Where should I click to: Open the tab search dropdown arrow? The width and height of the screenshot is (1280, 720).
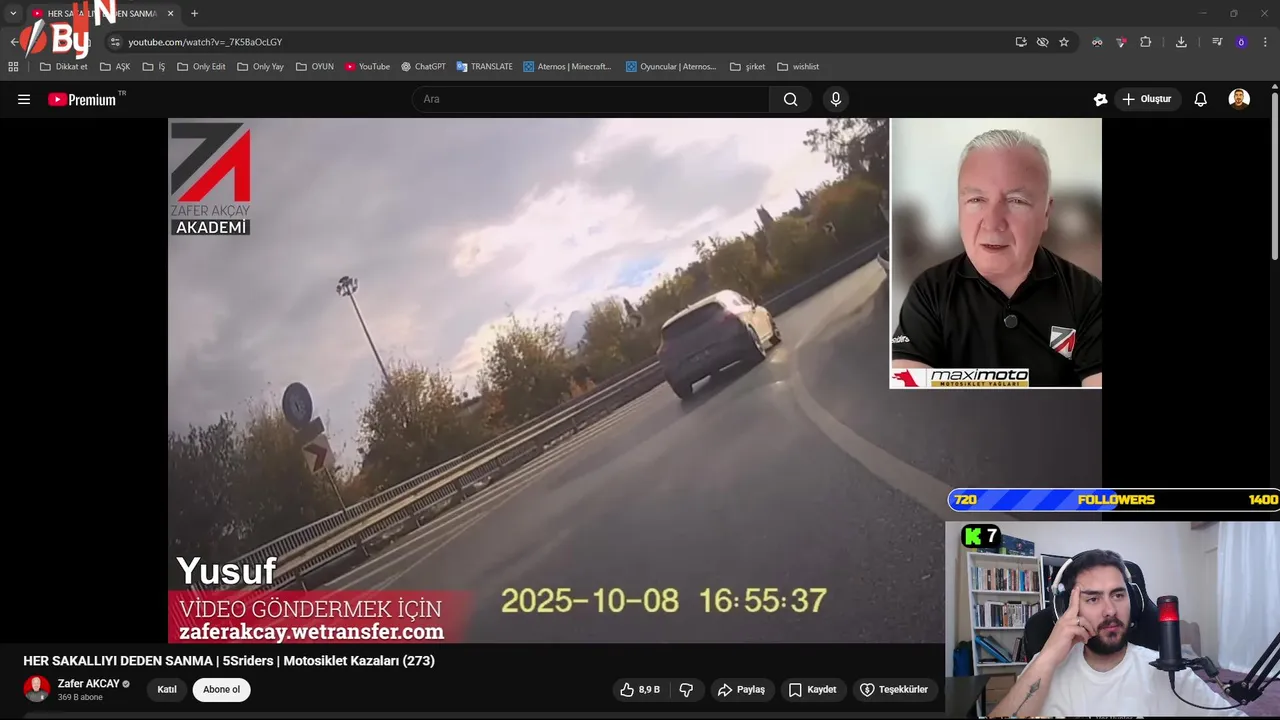tap(13, 13)
